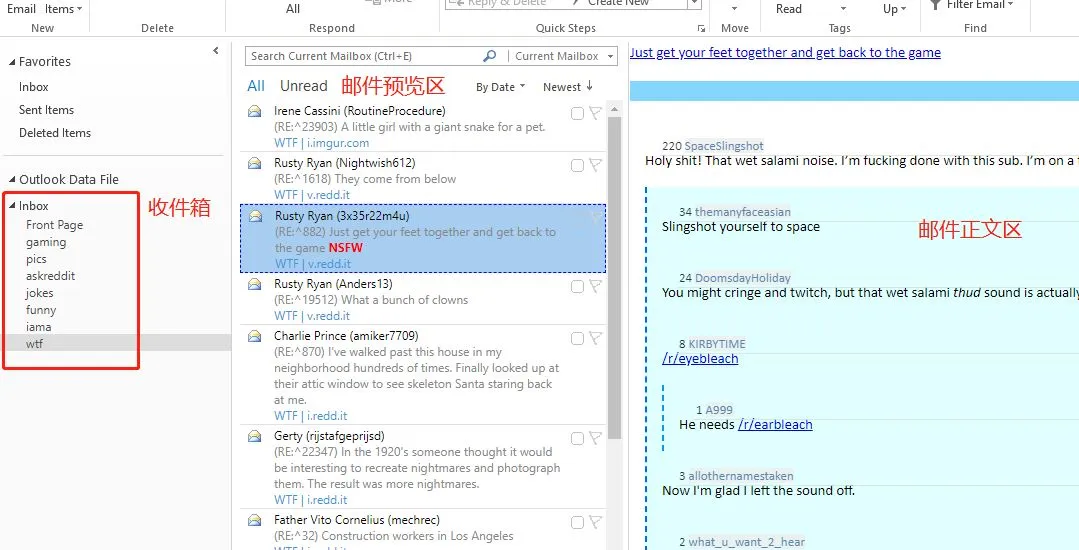The image size is (1079, 550).
Task: Select 'They come from below' message text
Action: coord(395,179)
